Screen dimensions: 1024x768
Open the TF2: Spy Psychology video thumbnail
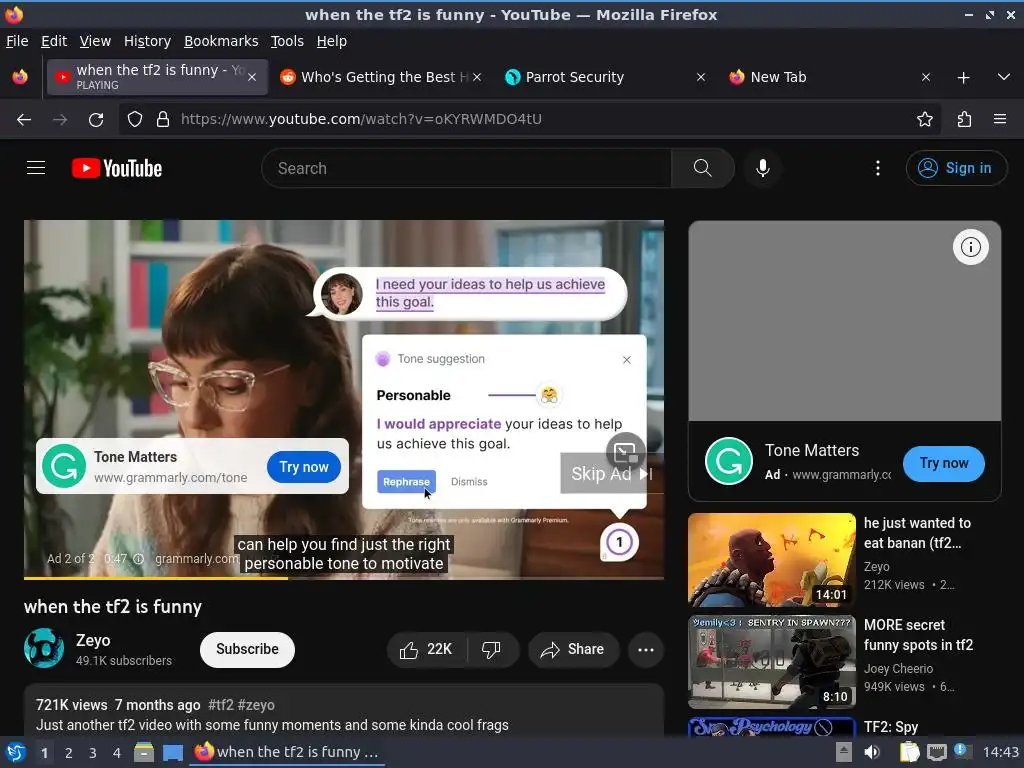[x=771, y=727]
